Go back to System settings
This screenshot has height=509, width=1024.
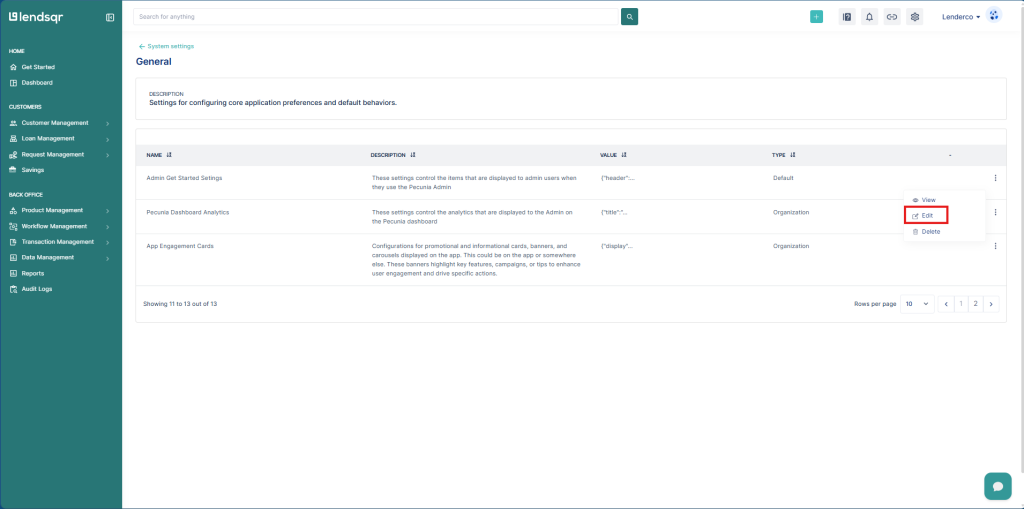pos(166,46)
